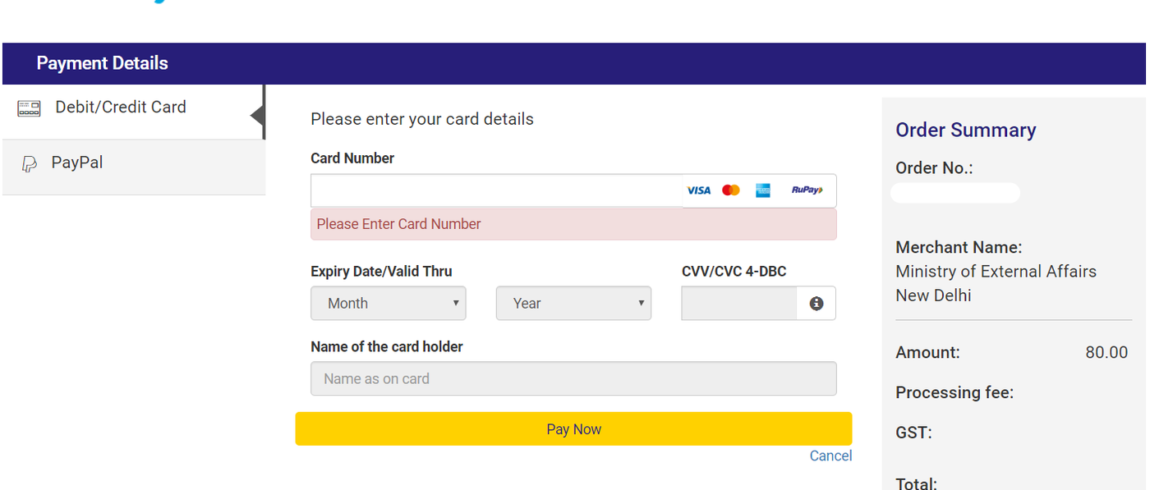Select the Debit/Credit Card payment tab
This screenshot has height=490, width=1150.
point(133,111)
